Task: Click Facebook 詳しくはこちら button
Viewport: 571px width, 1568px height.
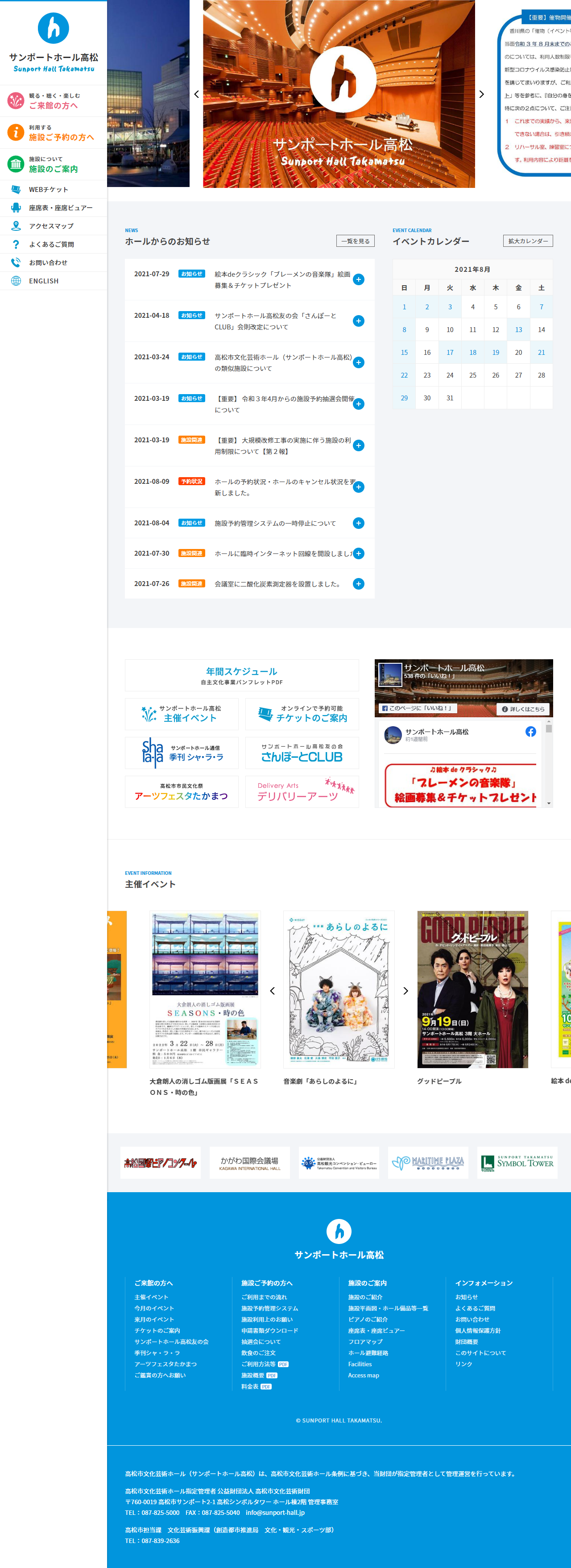Action: [523, 709]
